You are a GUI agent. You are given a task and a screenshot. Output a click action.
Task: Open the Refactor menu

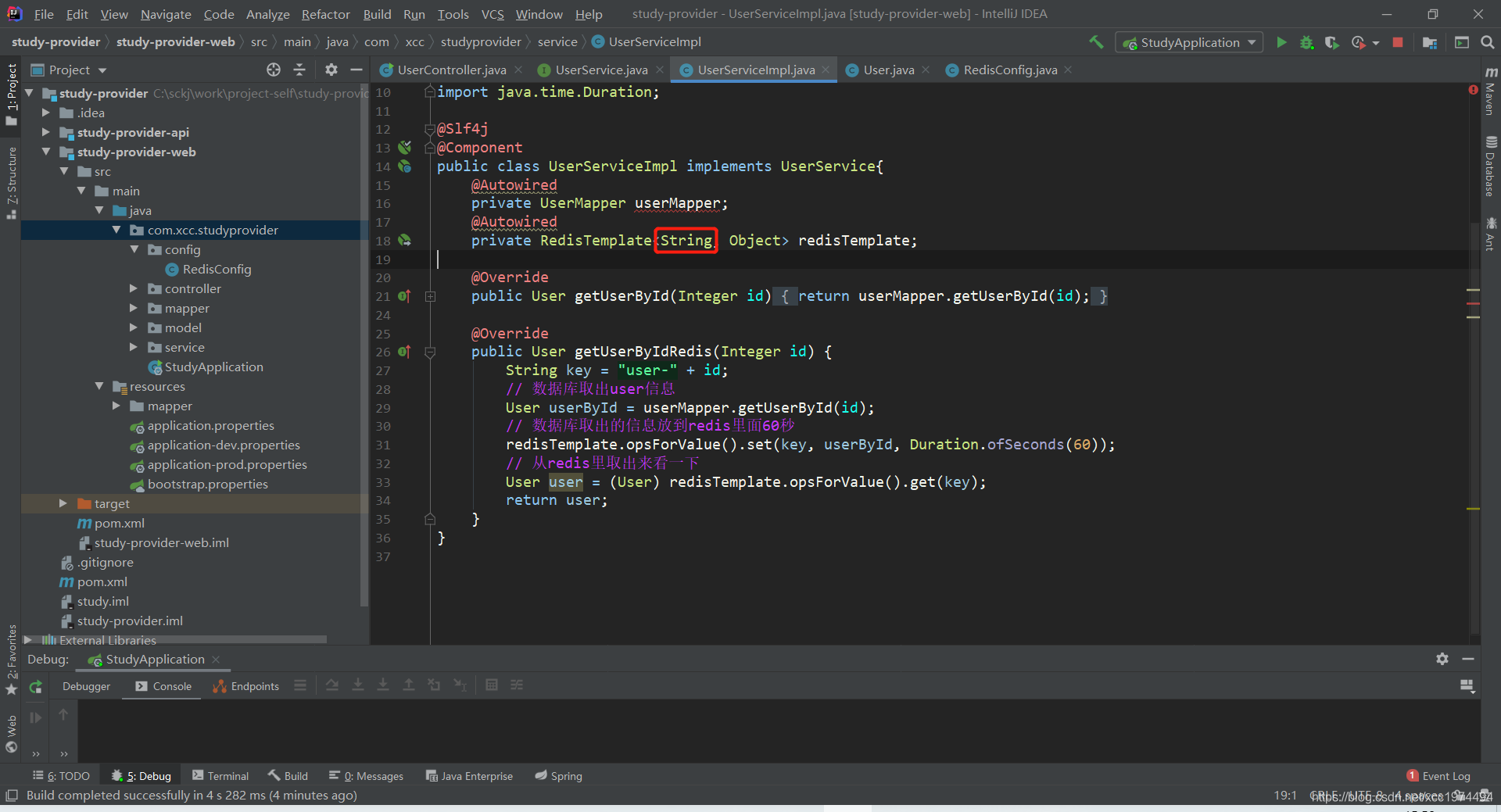tap(326, 14)
